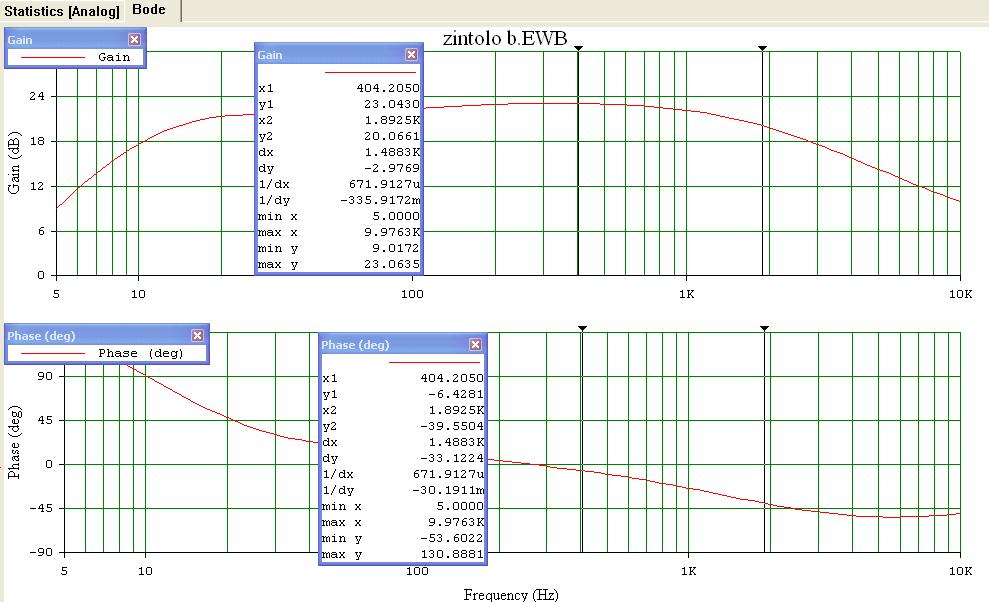Select dx value 1.4883K in Phase readout
This screenshot has width=989, height=602.
[x=456, y=442]
